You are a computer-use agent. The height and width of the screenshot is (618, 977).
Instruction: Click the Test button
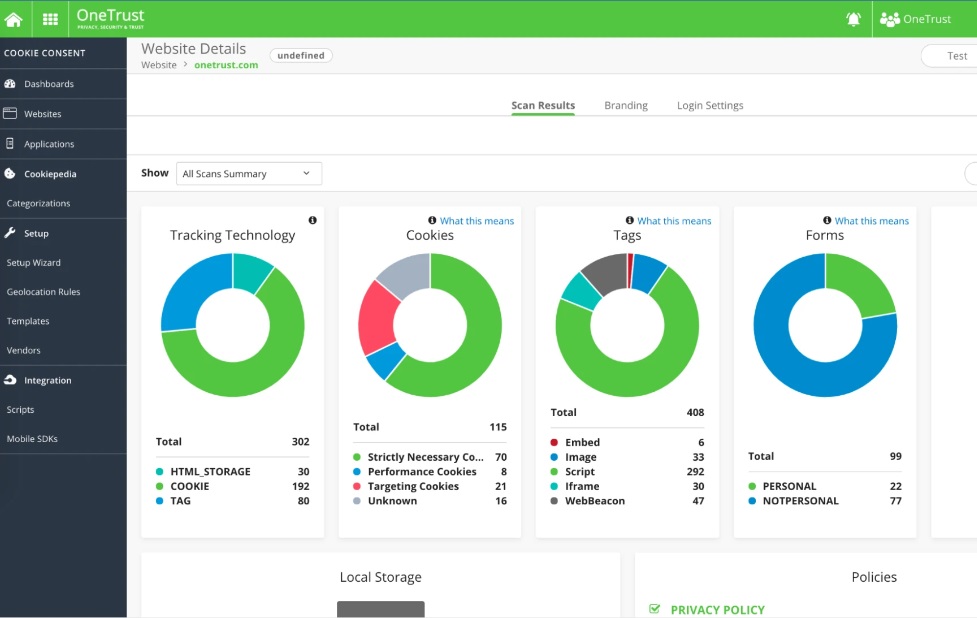click(950, 55)
